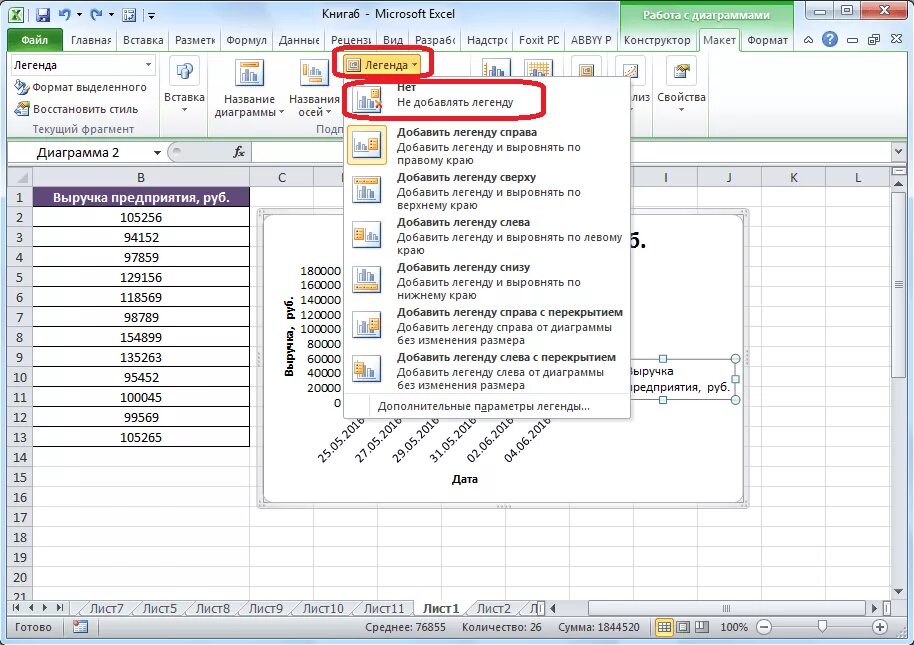
Task: Click the Название диаграммы chart title icon
Action: tap(249, 74)
